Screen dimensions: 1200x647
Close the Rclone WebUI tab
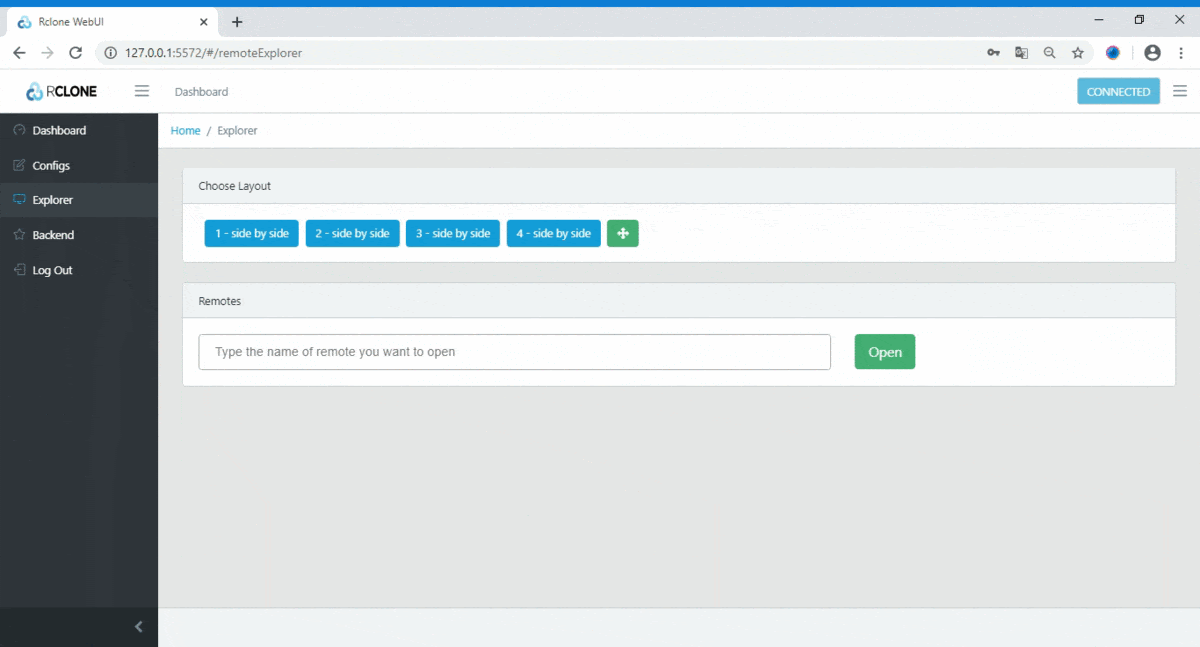coord(203,22)
